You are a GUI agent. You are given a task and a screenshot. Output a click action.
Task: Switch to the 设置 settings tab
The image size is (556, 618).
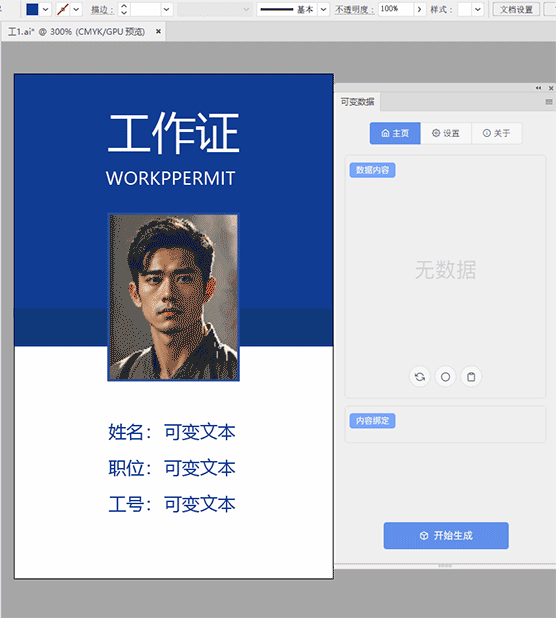(446, 133)
